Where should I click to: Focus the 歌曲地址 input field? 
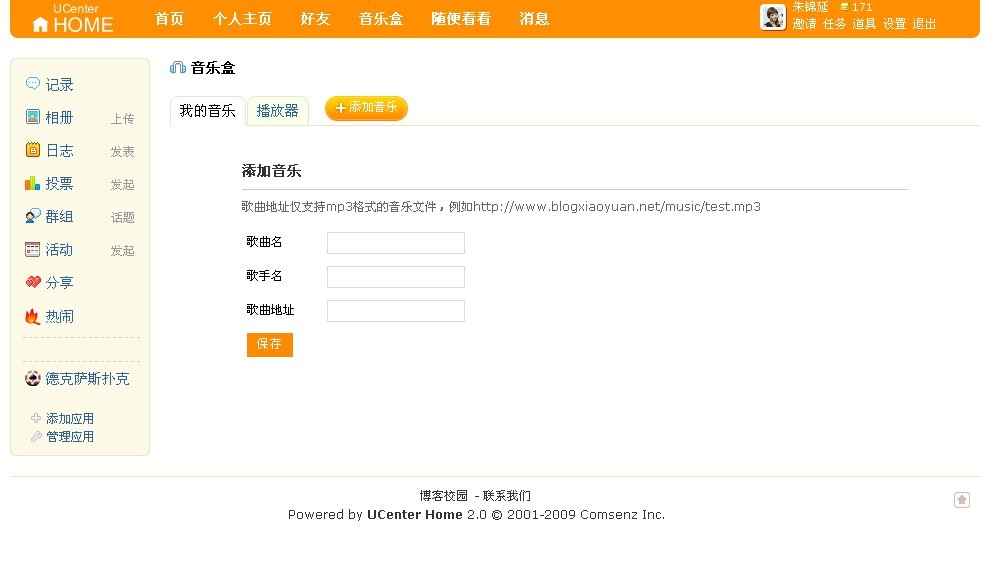click(396, 311)
